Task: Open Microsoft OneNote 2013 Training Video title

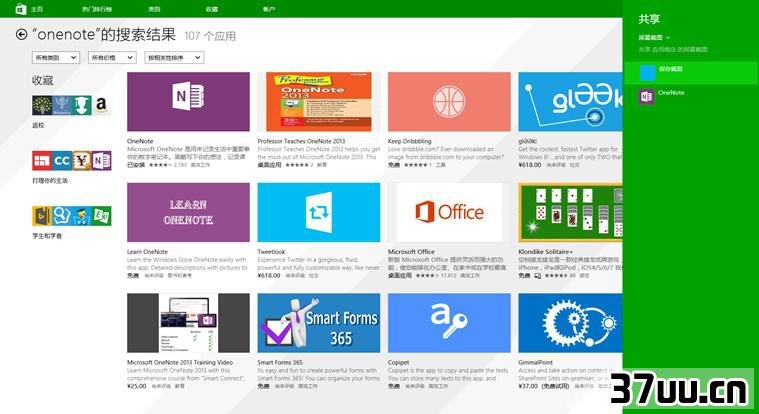Action: point(180,362)
